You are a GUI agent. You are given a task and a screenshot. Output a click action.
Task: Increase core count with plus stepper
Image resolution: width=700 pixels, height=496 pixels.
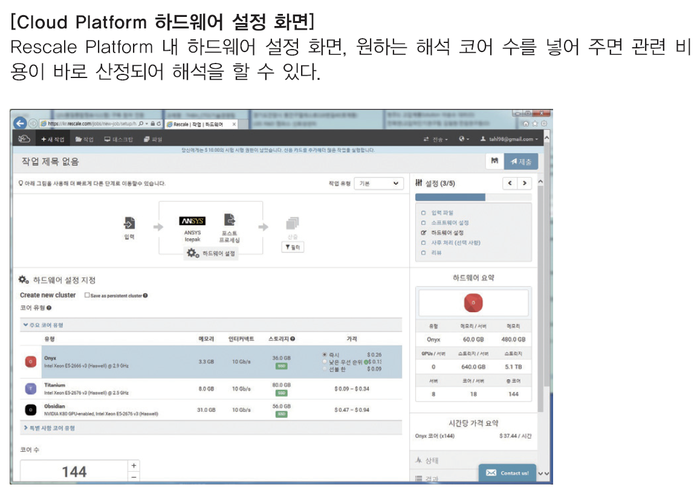click(134, 466)
